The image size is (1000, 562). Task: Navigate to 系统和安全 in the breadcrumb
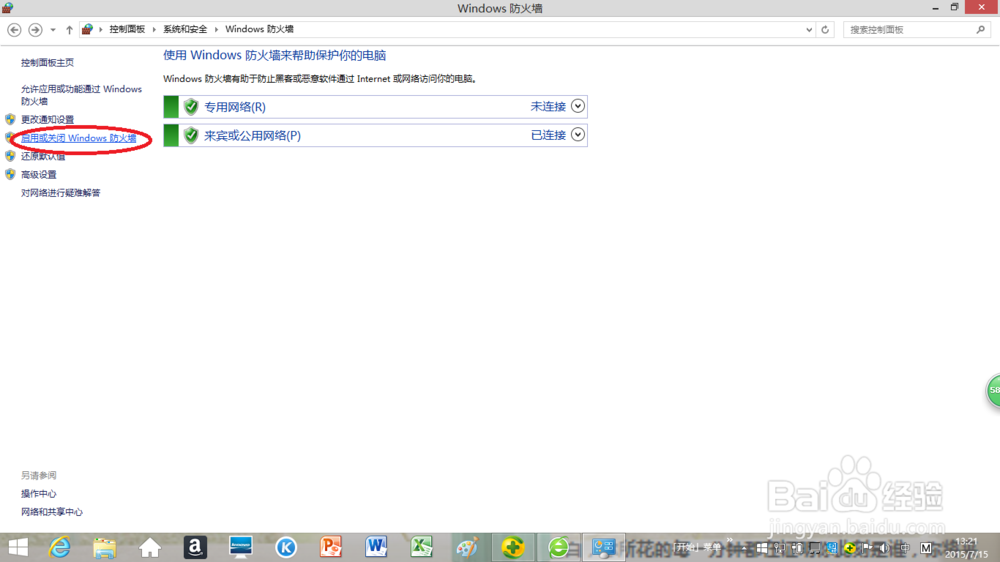185,29
